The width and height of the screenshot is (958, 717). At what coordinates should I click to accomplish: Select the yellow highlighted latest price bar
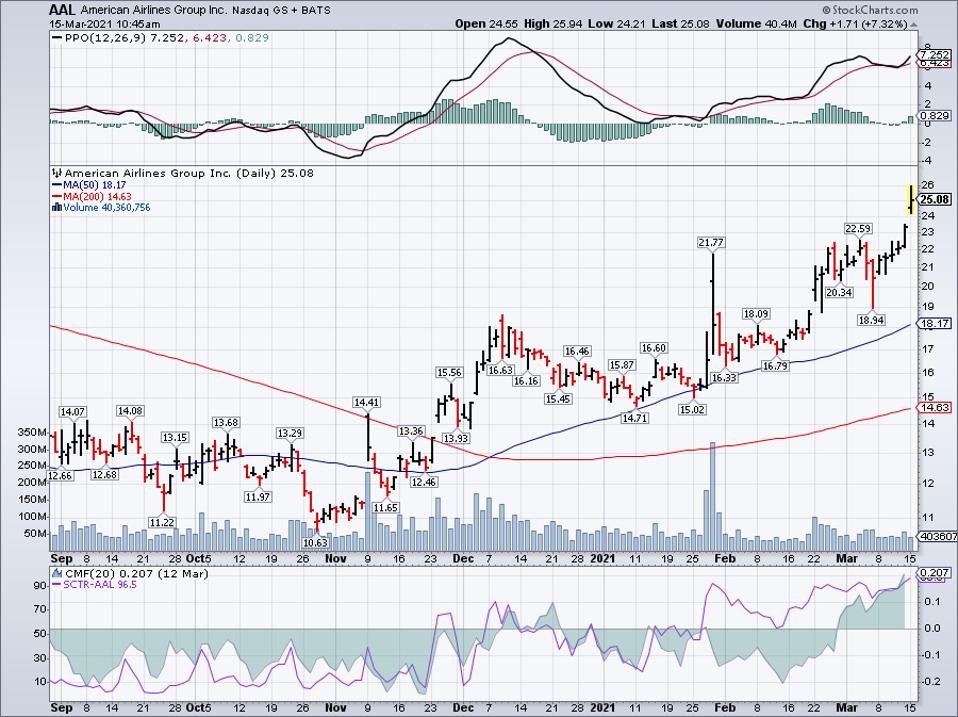coord(910,199)
